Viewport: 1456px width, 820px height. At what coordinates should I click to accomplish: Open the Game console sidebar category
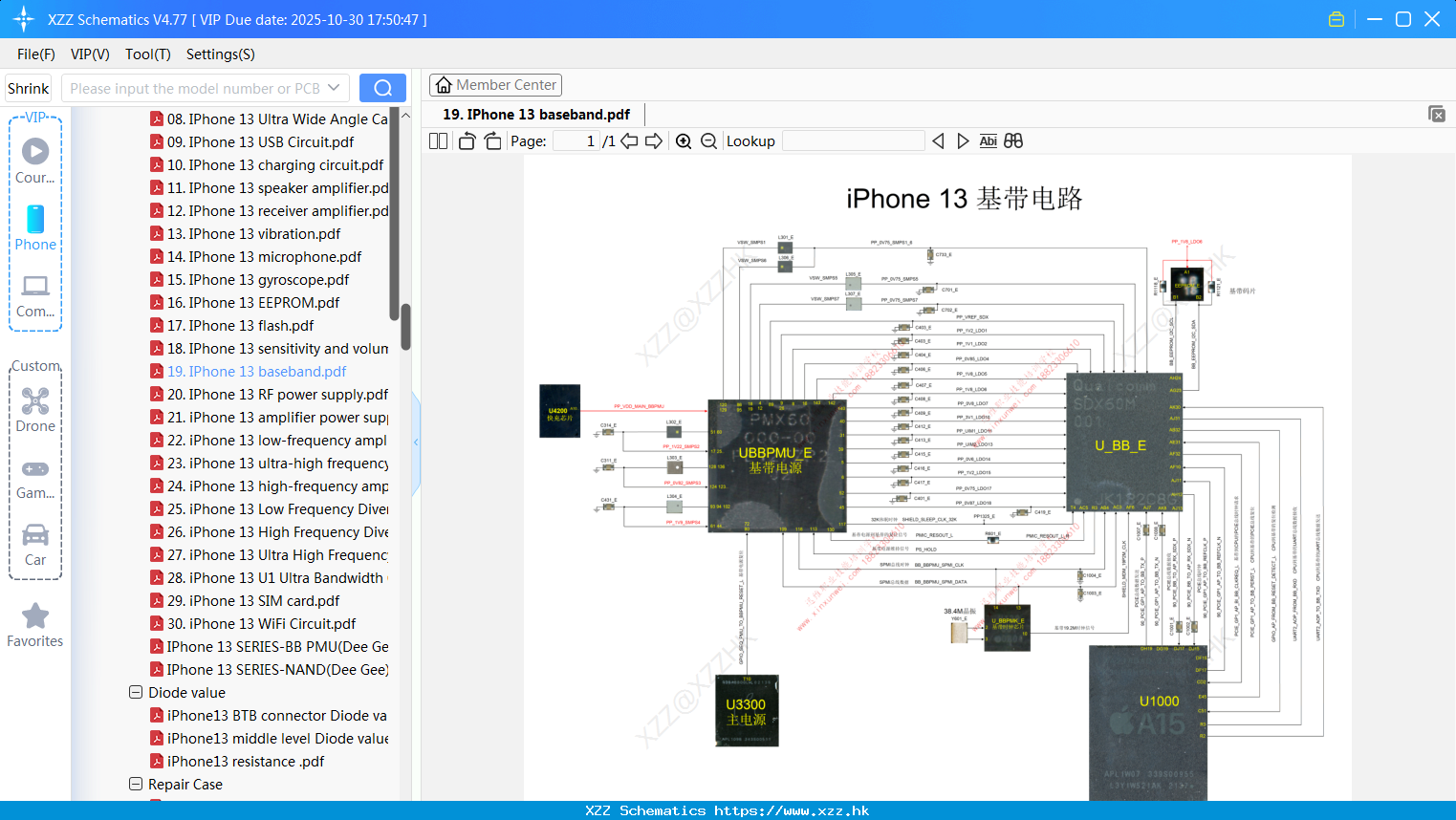pos(35,479)
